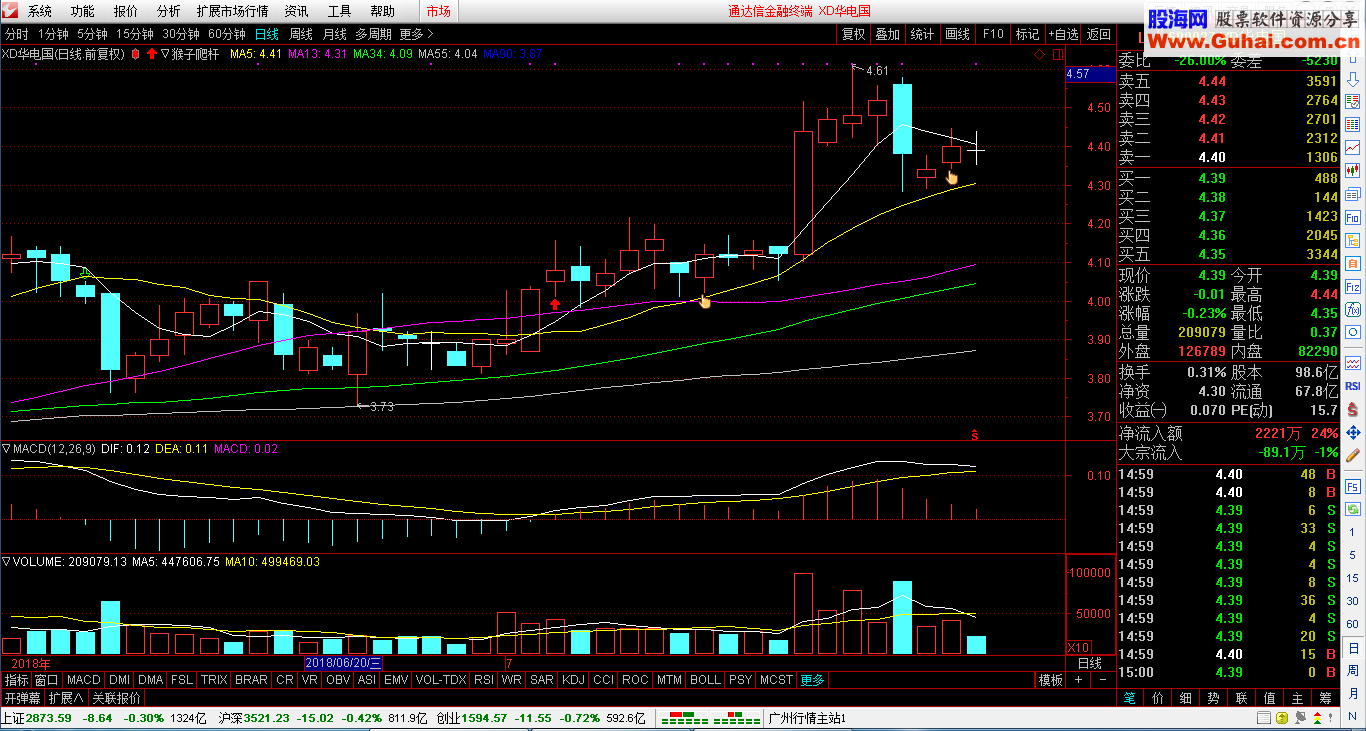Open the 猴子爬杆 indicator dropdown triangle
Viewport: 1366px width, 731px height.
[x=164, y=54]
